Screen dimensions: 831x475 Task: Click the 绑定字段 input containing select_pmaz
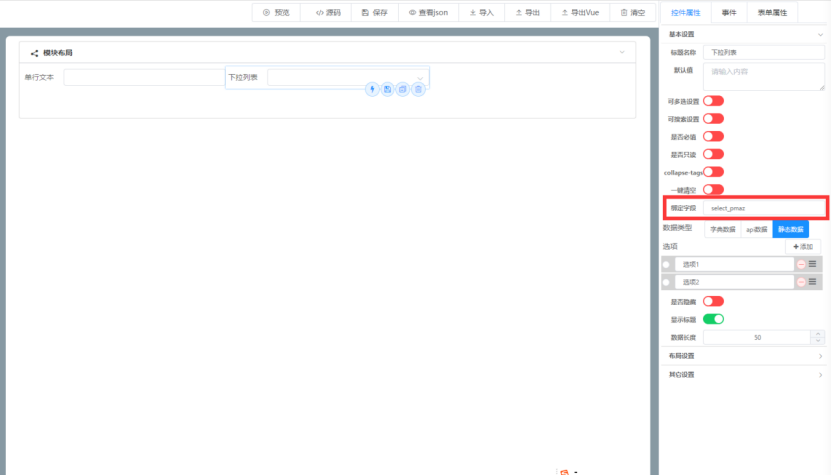[x=764, y=208]
